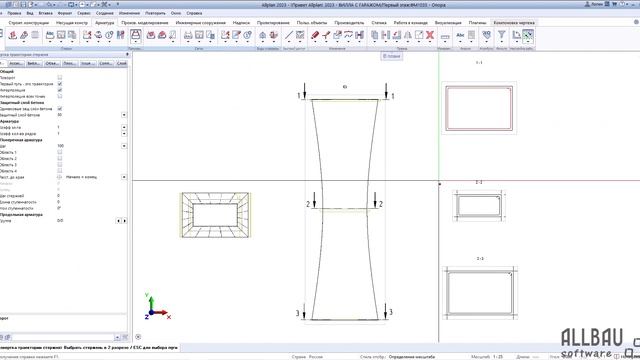Open the Библ... palette tab
640x360 pixels.
point(33,63)
